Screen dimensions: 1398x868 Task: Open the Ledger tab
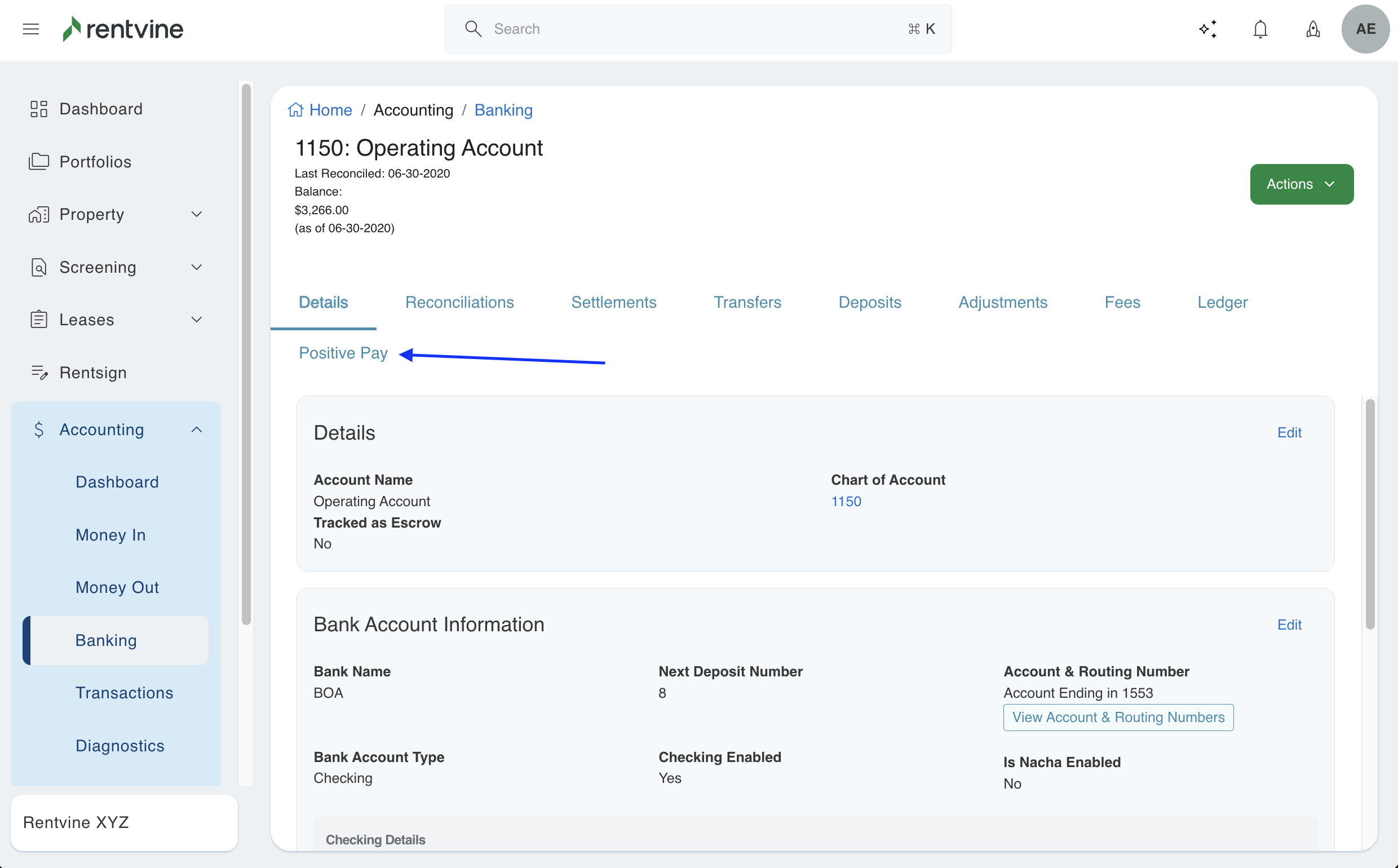[x=1222, y=303]
